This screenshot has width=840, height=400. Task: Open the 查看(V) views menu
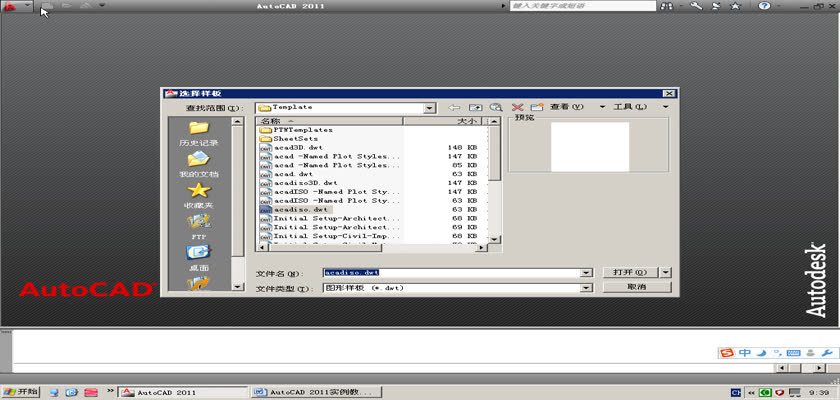click(566, 107)
